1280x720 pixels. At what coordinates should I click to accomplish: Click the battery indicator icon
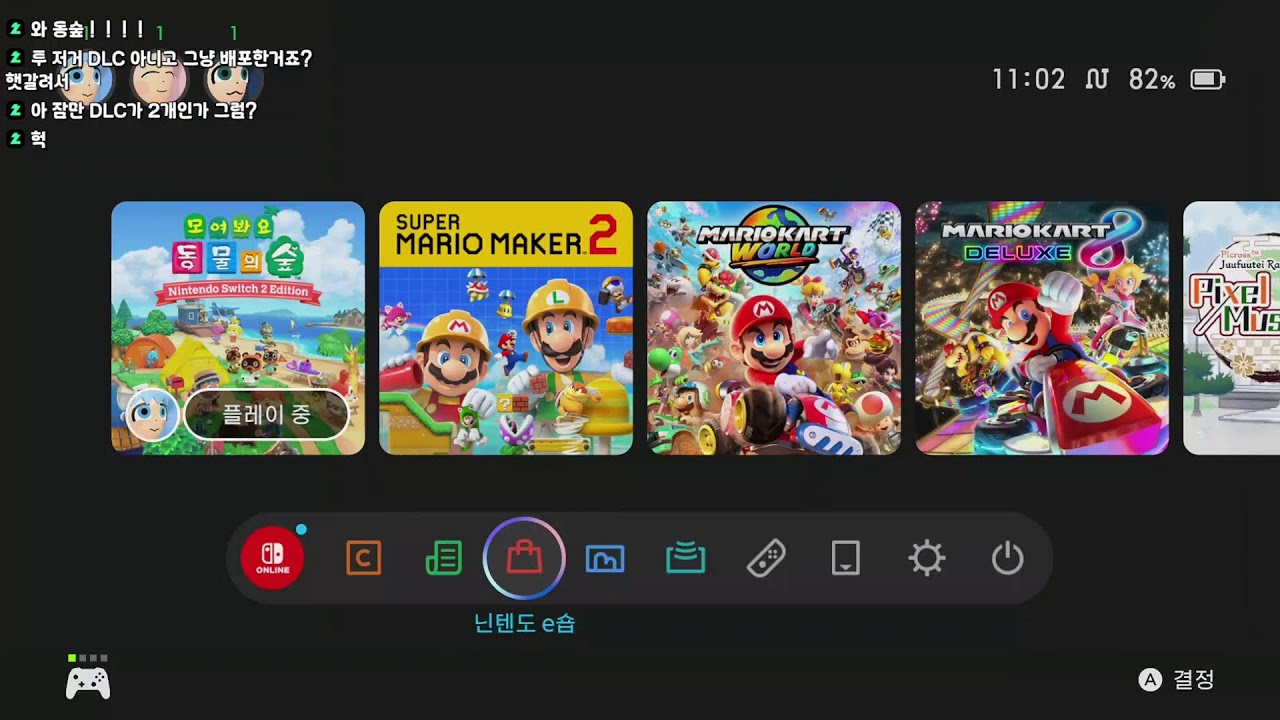point(1208,79)
